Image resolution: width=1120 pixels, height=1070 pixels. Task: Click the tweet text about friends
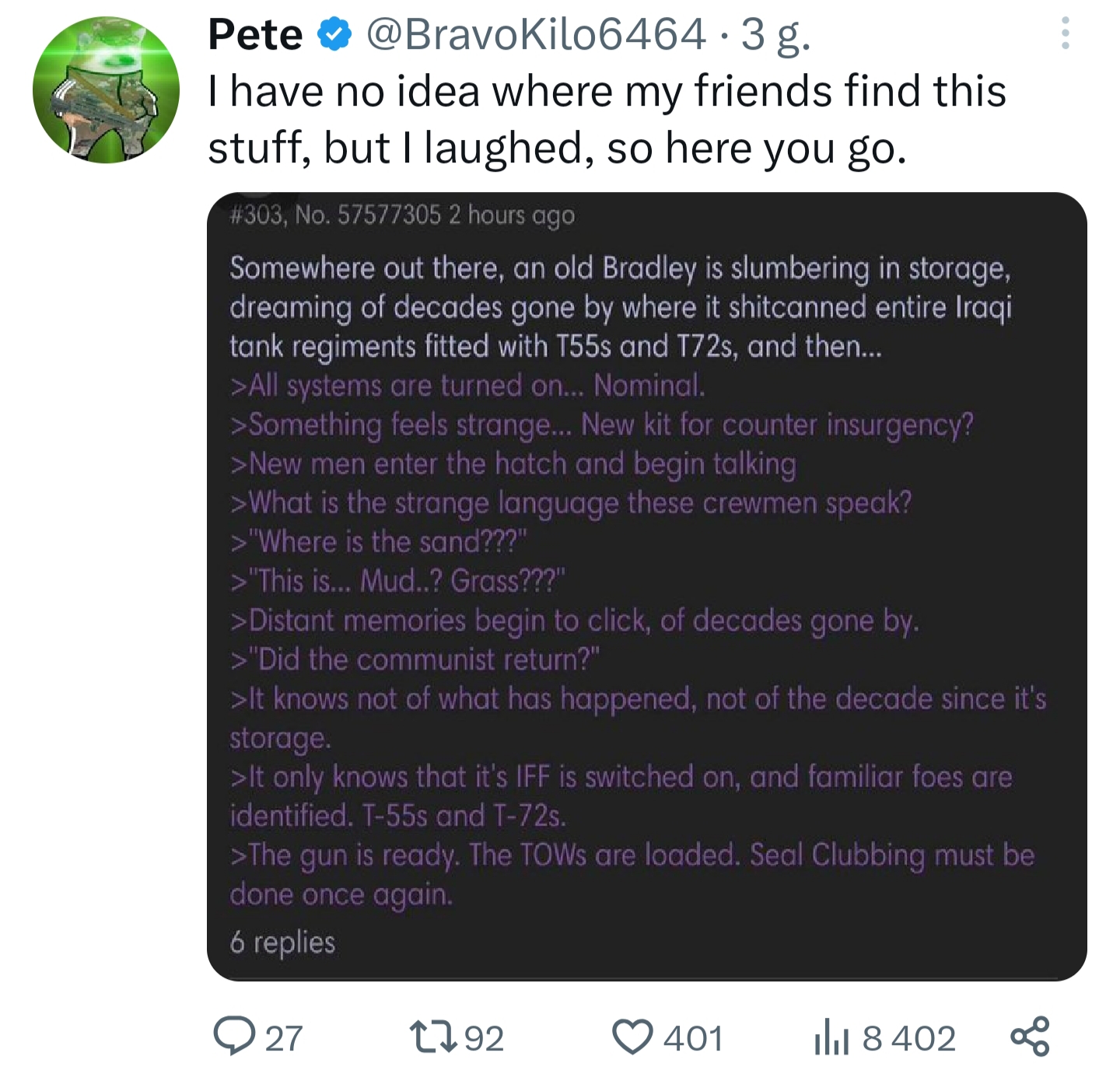coord(607,119)
